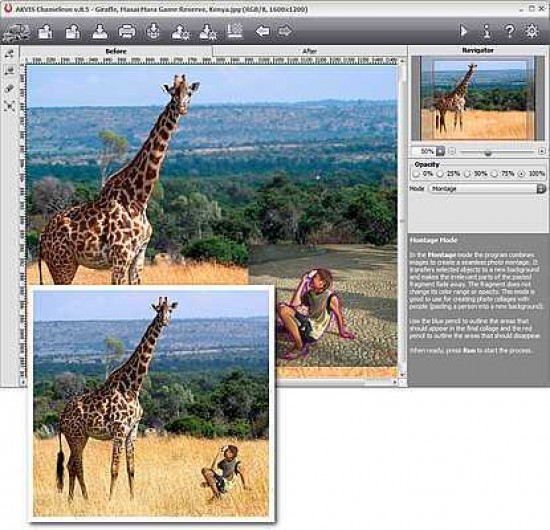550x530 pixels.
Task: Click the undo left arrow icon
Action: 262,31
